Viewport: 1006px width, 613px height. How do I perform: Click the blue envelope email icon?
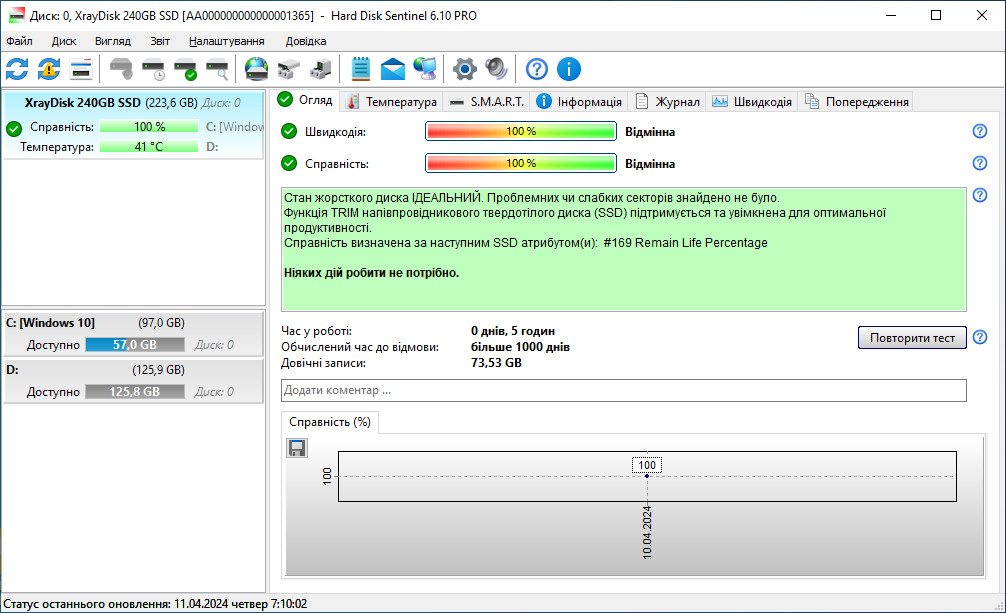(x=392, y=69)
